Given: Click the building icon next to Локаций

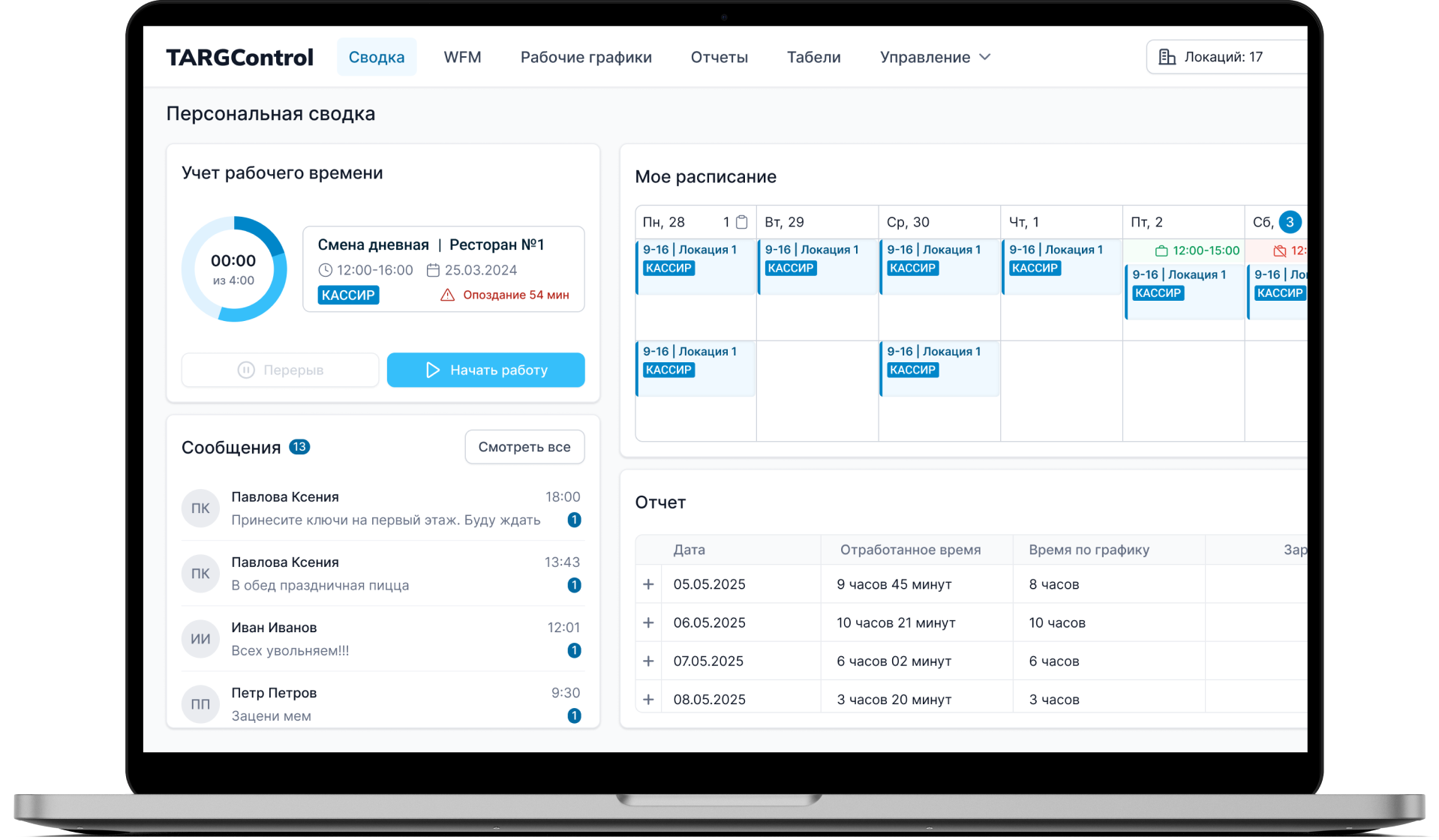Looking at the screenshot, I should coord(1167,57).
